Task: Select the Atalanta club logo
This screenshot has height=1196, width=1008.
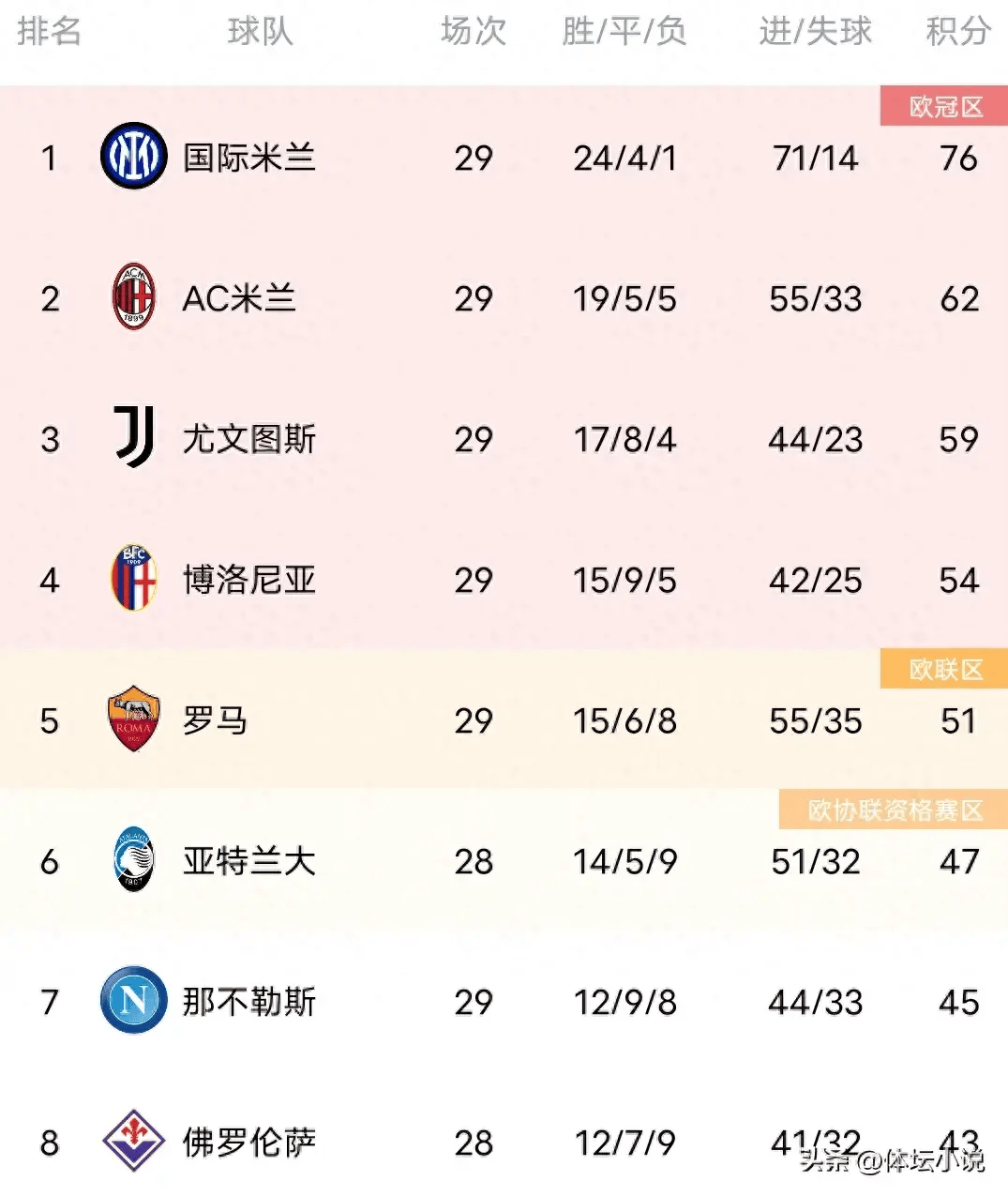Action: 133,859
